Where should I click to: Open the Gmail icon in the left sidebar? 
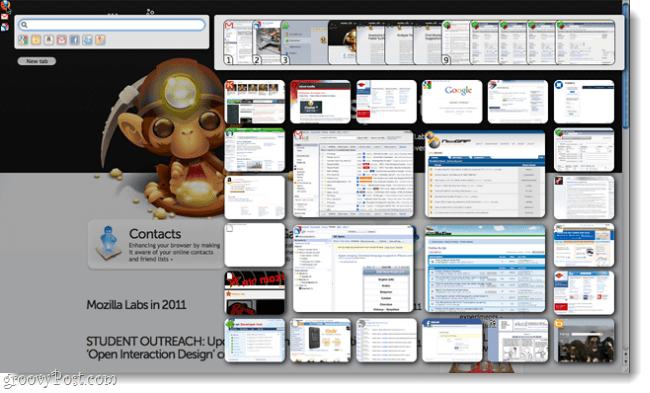point(5,17)
